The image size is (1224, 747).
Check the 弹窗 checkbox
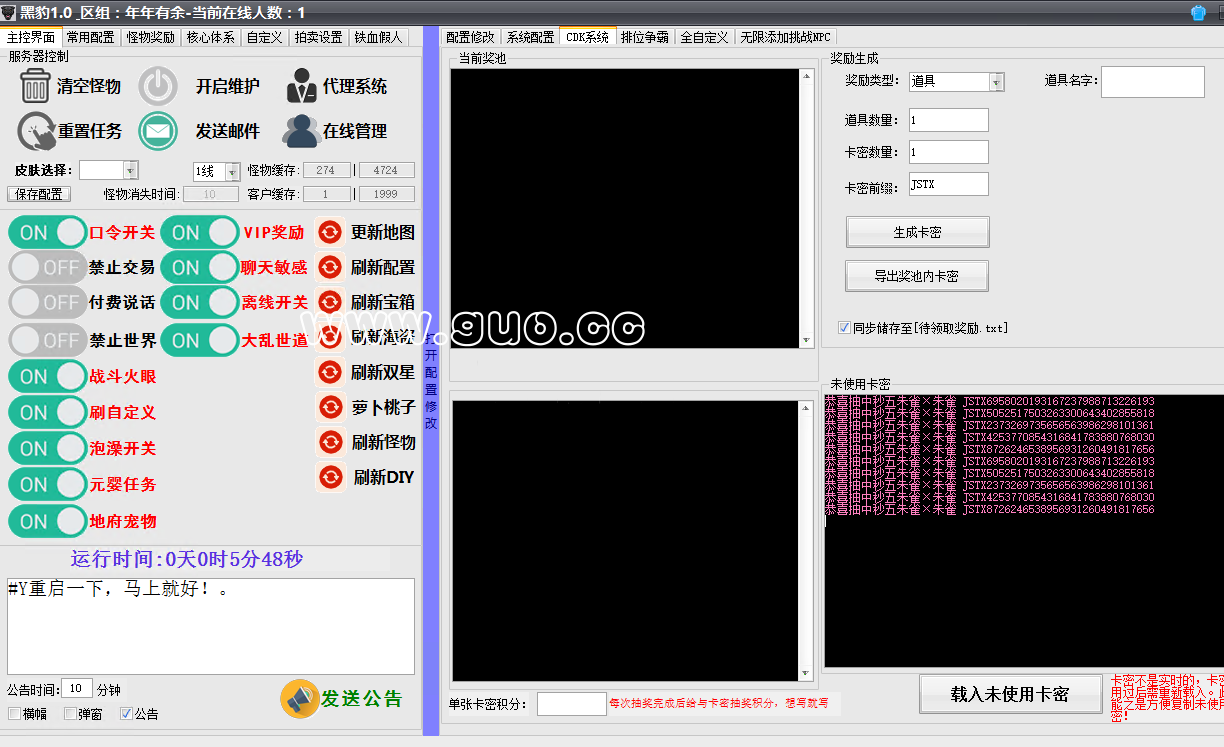(70, 714)
